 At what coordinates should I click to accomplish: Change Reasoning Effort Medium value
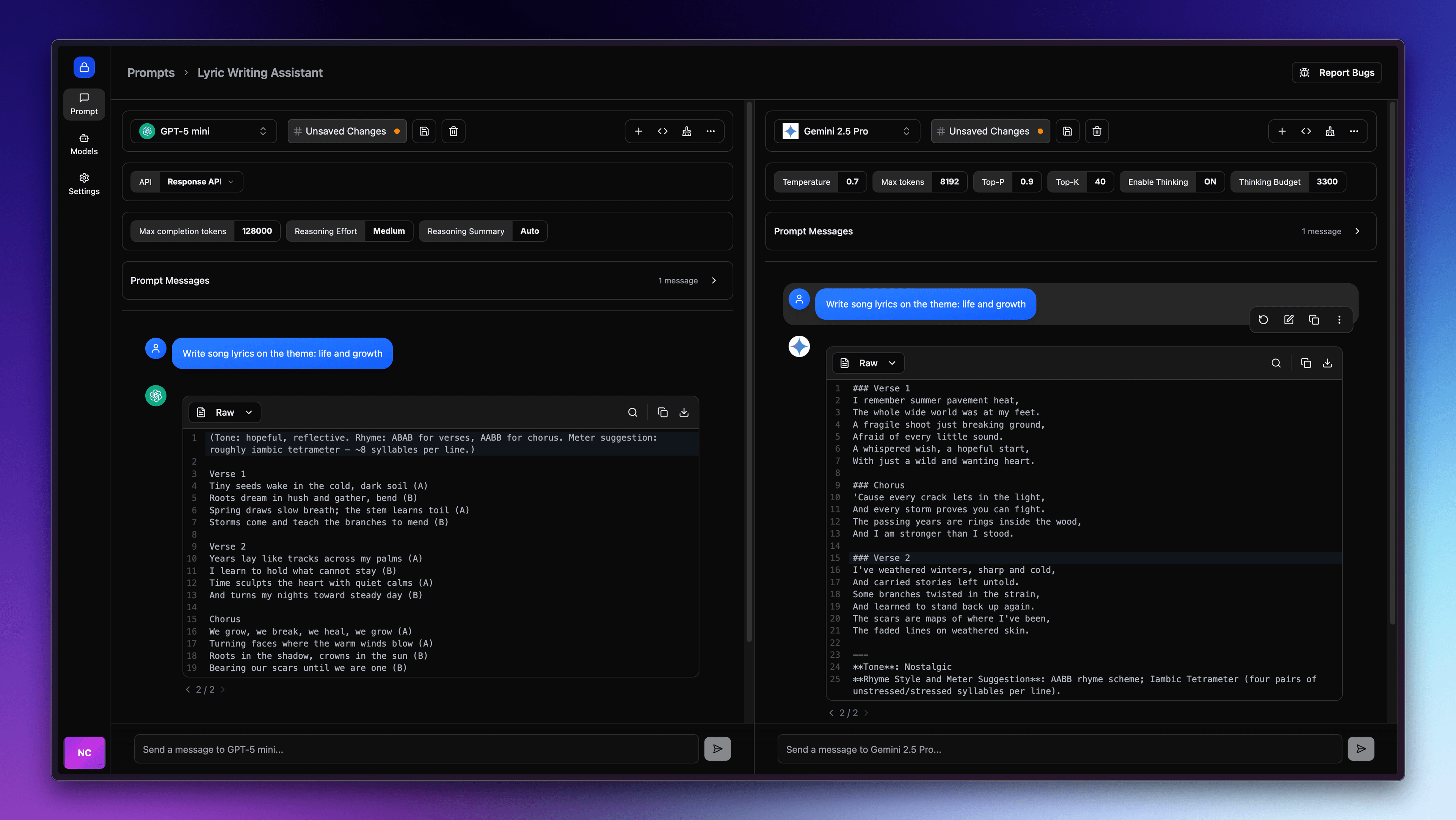[388, 231]
